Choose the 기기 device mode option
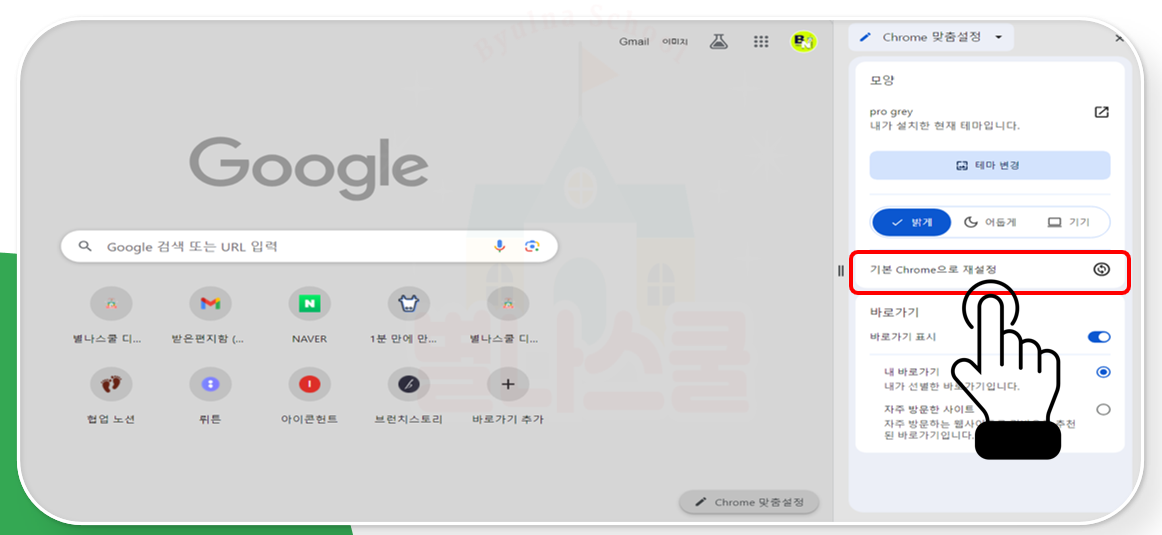 [x=1069, y=222]
